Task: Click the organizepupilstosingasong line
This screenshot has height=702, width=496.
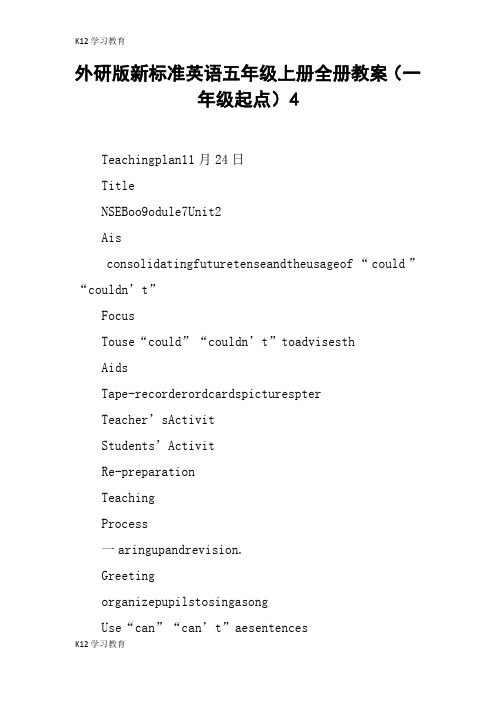Action: (184, 602)
